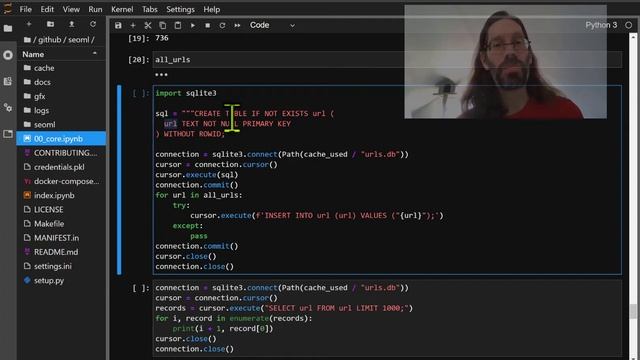Image resolution: width=640 pixels, height=360 pixels.
Task: Select the CONTRIBUTING file
Action: click(x=61, y=153)
